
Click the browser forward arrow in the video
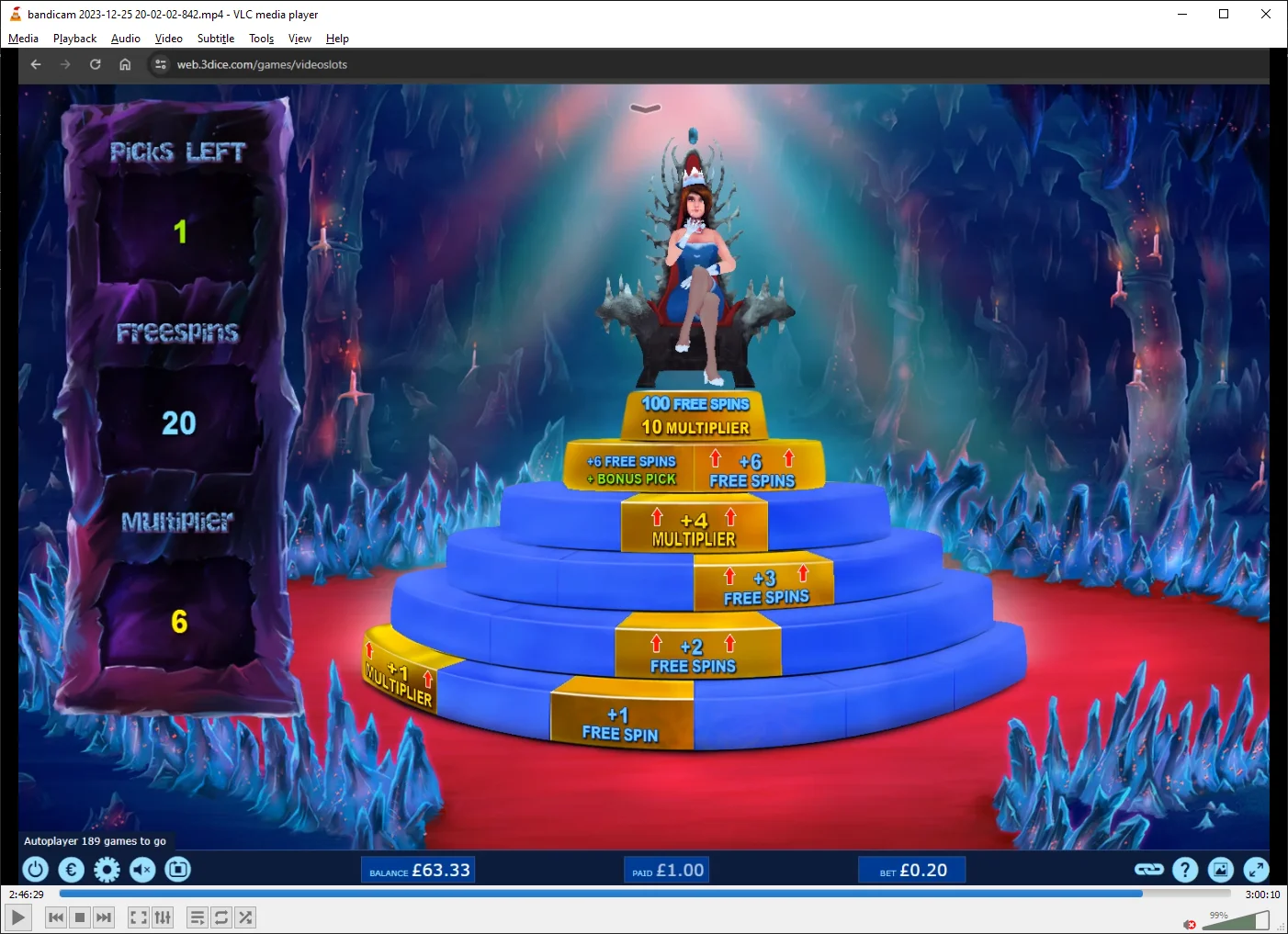pos(65,64)
